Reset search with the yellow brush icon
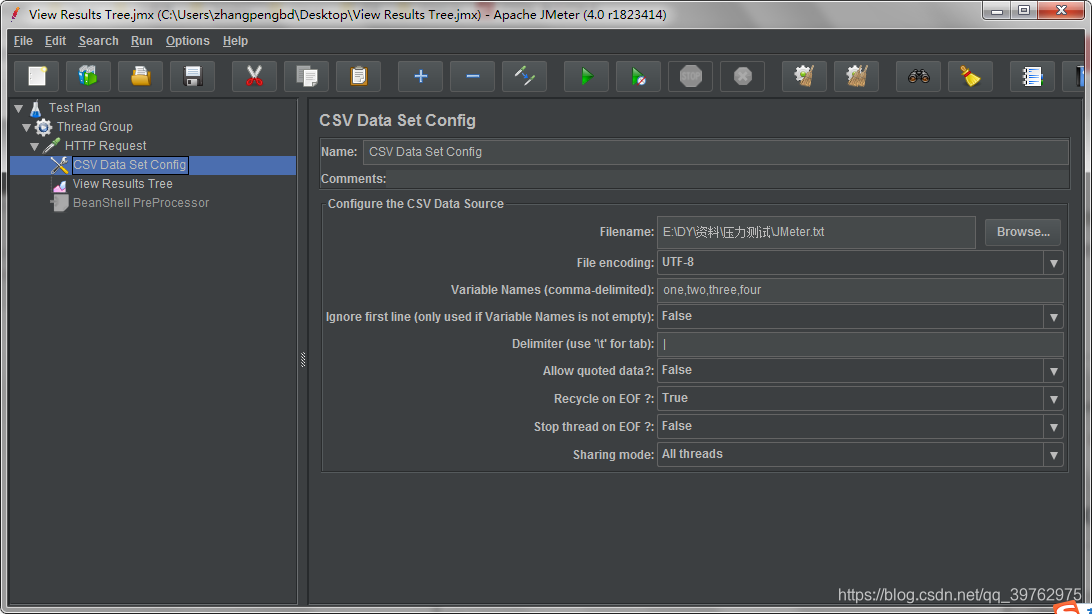The width and height of the screenshot is (1092, 614). point(970,76)
